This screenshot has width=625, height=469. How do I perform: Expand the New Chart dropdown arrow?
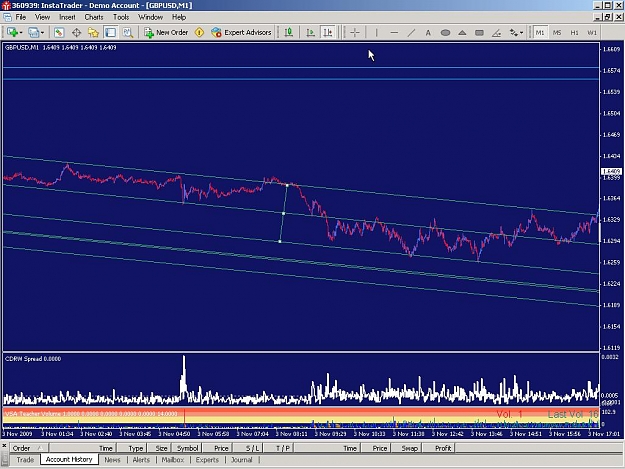pyautogui.click(x=21, y=33)
